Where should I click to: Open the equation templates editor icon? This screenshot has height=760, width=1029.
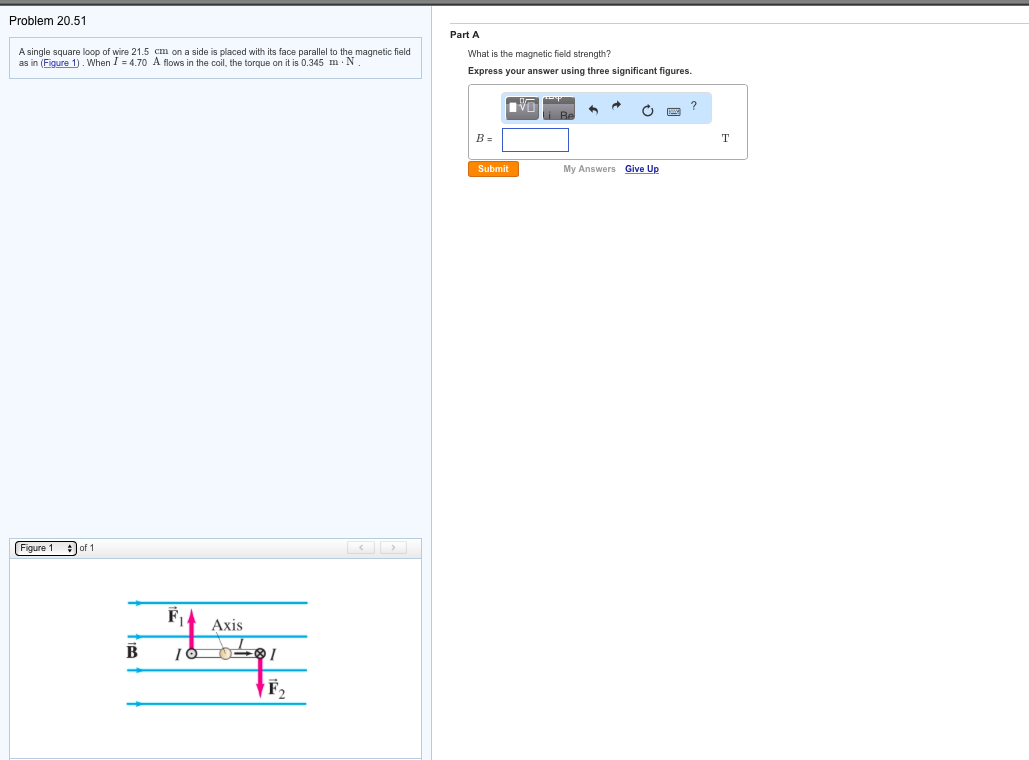pos(521,106)
